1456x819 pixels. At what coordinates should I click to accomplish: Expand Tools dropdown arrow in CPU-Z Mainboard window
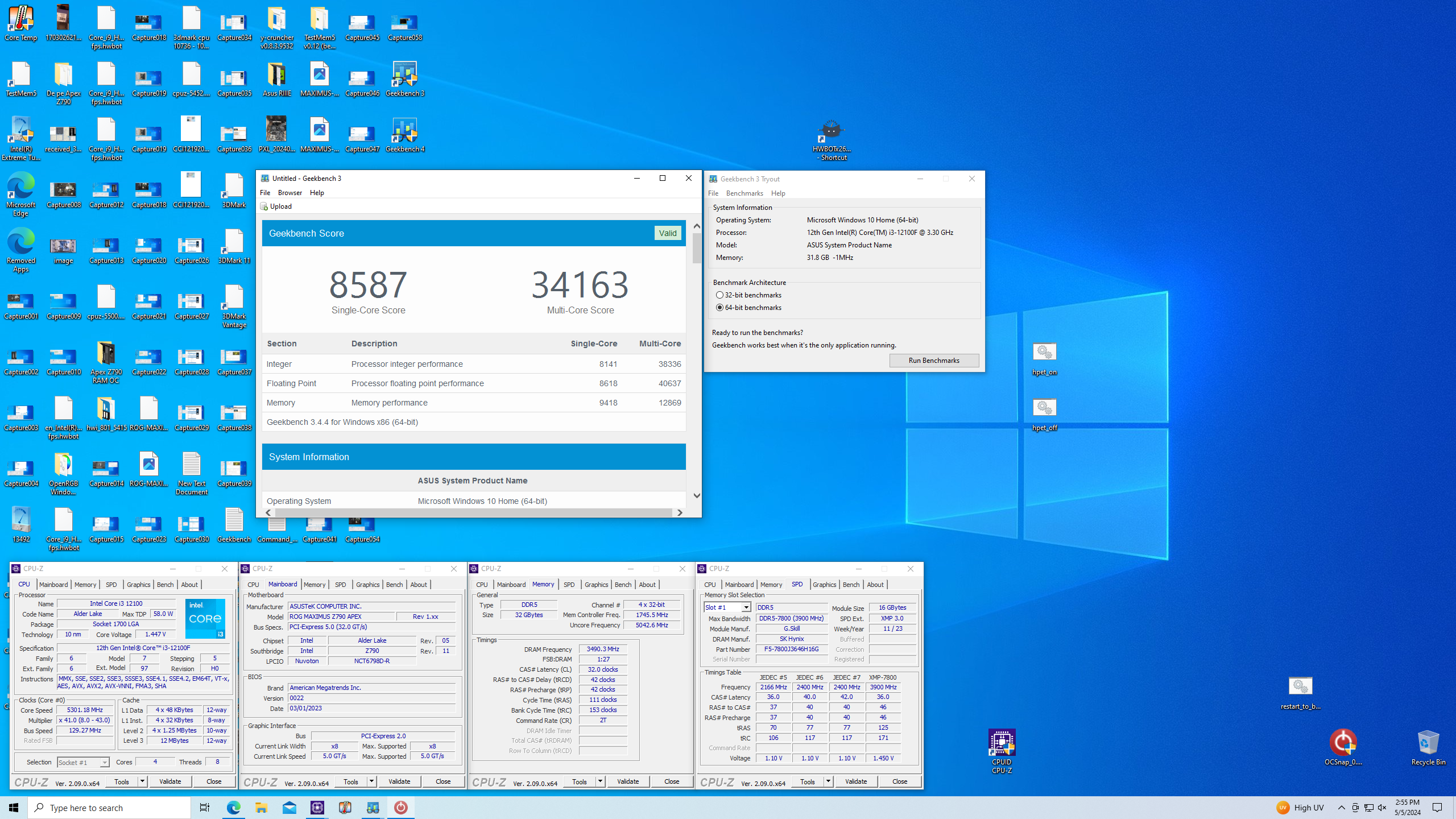click(x=371, y=781)
